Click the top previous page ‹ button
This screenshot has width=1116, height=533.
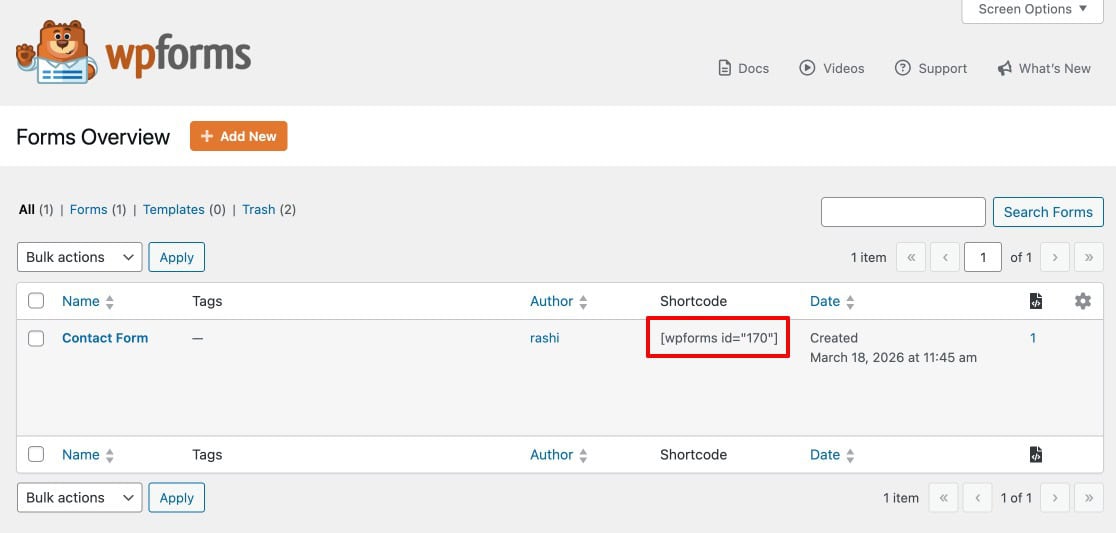[x=945, y=257]
